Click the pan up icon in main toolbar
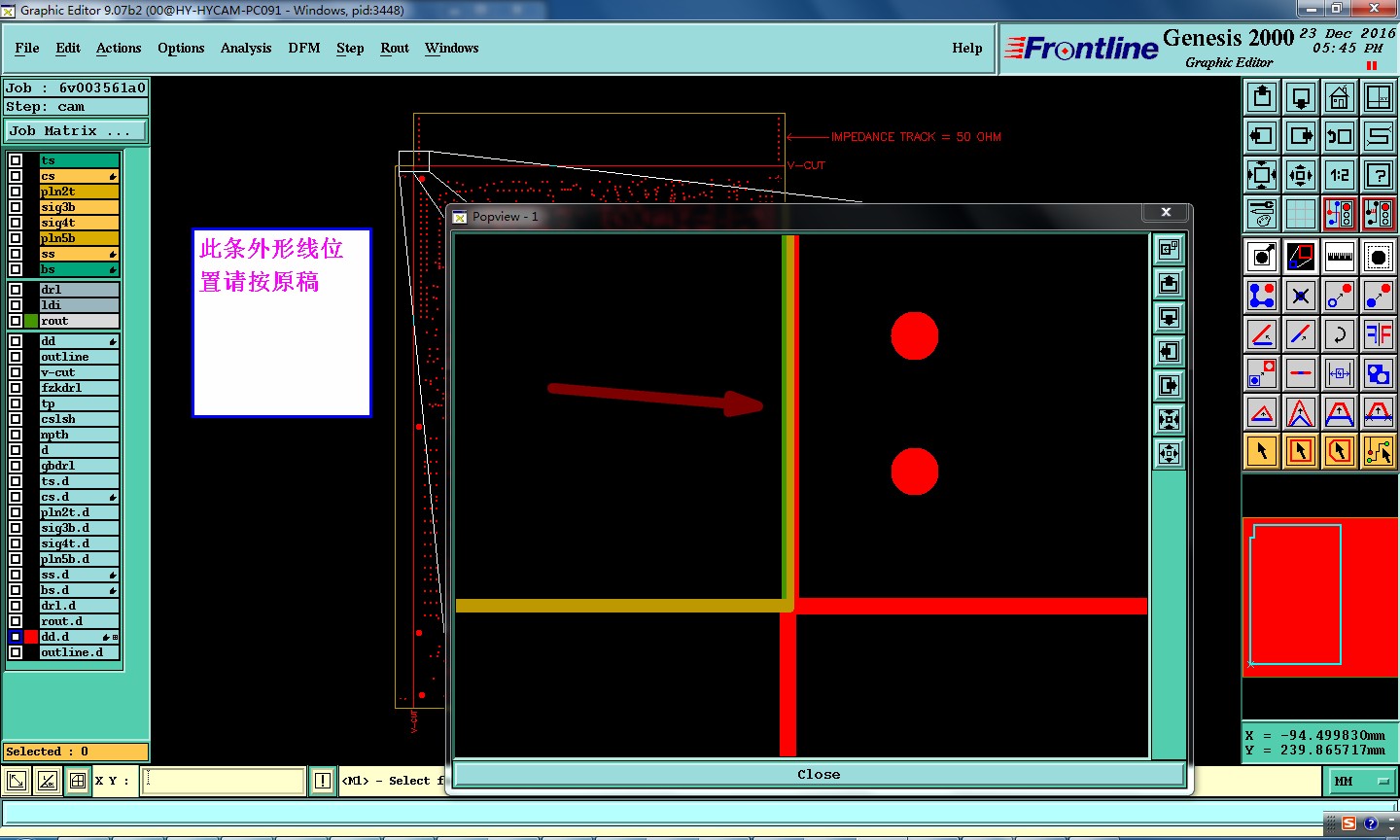The width and height of the screenshot is (1400, 840). click(x=1262, y=97)
